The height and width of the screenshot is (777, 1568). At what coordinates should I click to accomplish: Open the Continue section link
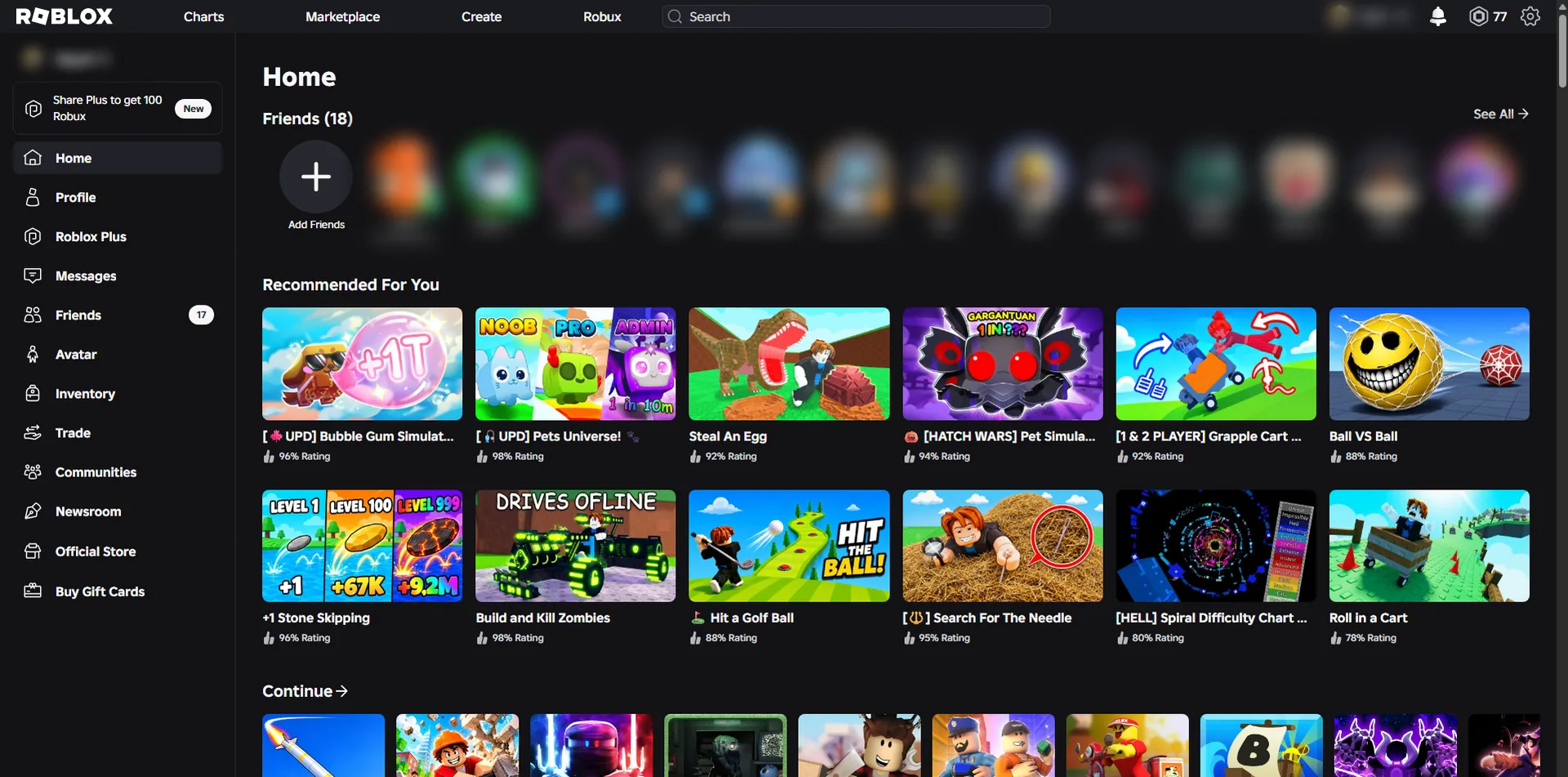point(305,691)
